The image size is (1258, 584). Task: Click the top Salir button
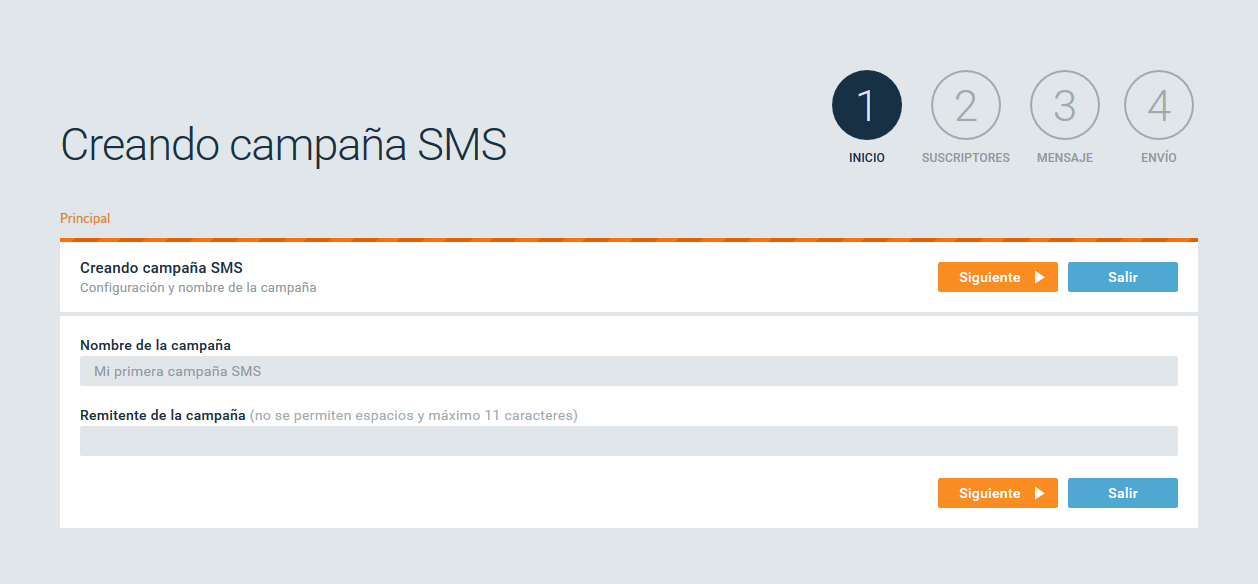coord(1123,277)
